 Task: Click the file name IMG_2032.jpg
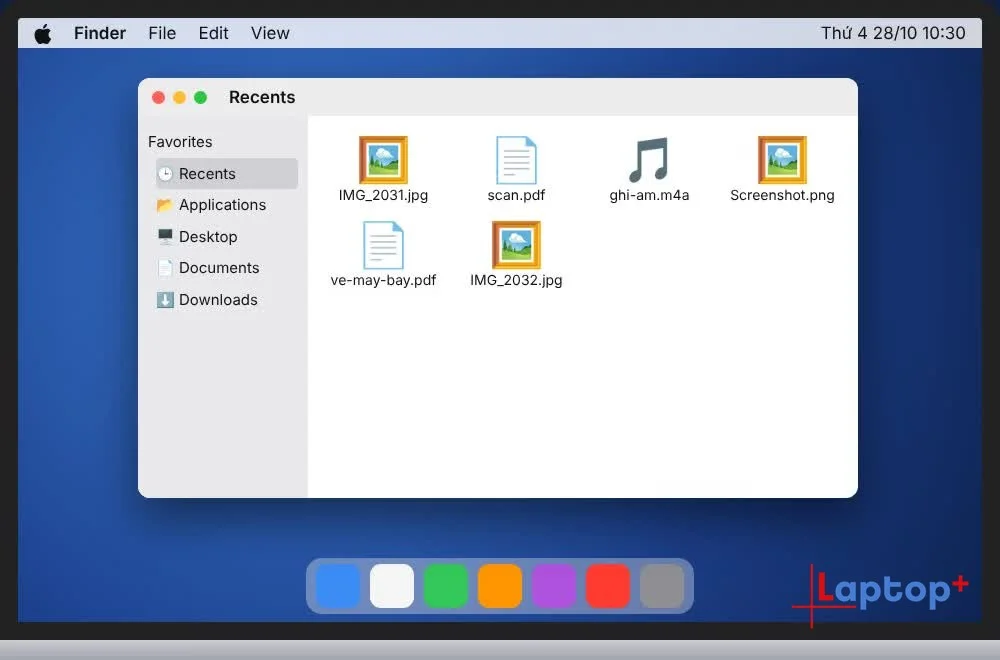[516, 280]
